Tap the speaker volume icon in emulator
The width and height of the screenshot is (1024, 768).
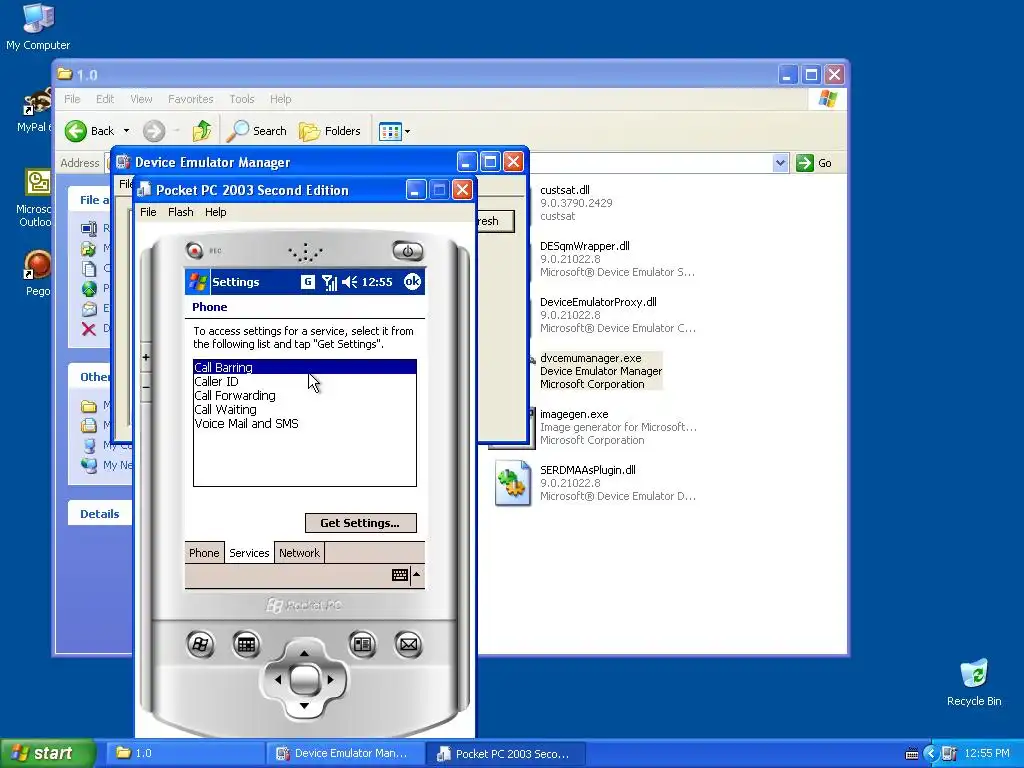(349, 282)
